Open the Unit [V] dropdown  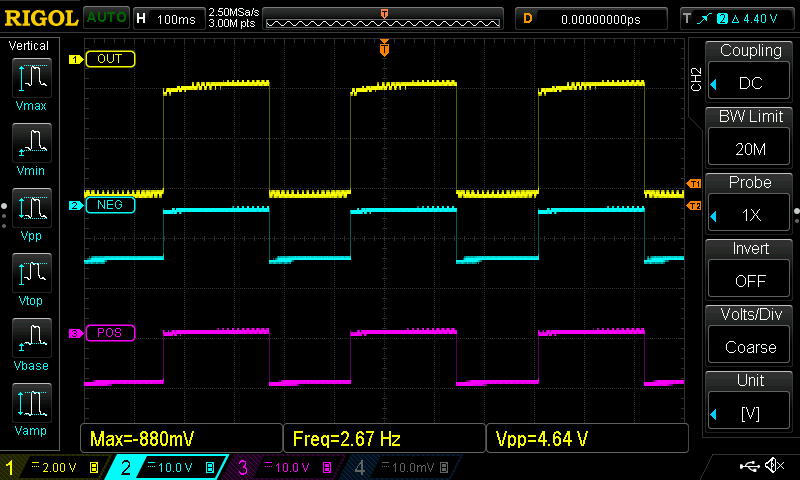750,400
